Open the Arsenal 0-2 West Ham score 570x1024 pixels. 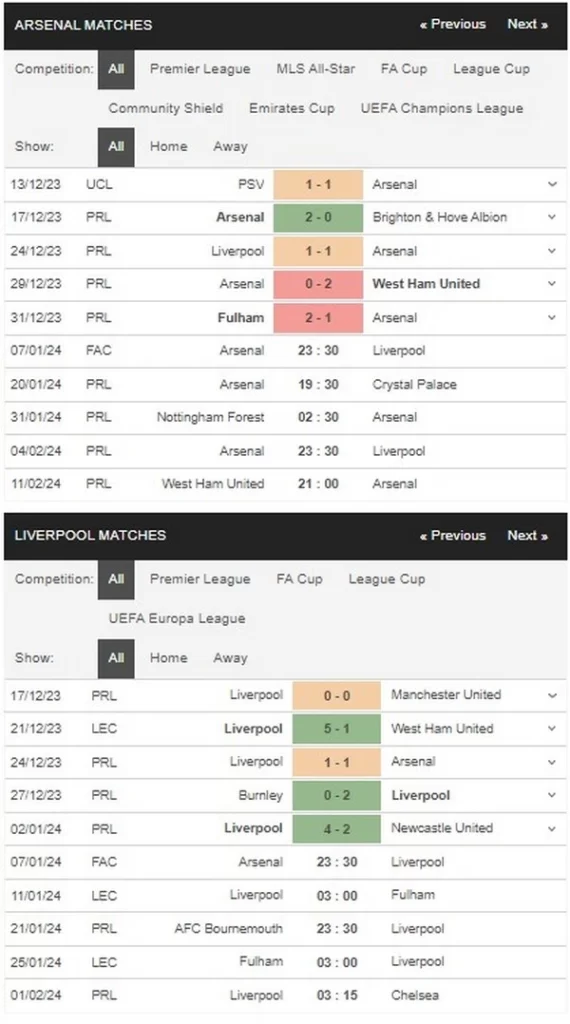click(318, 284)
